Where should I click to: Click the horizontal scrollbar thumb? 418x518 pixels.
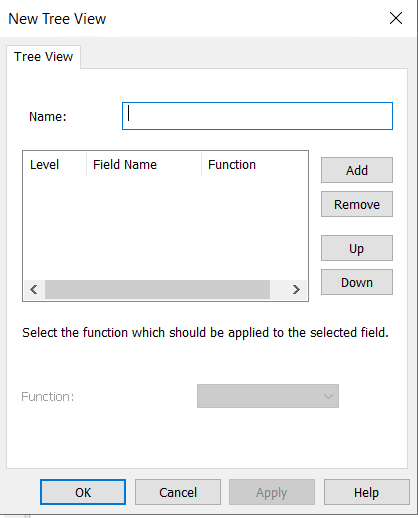157,289
